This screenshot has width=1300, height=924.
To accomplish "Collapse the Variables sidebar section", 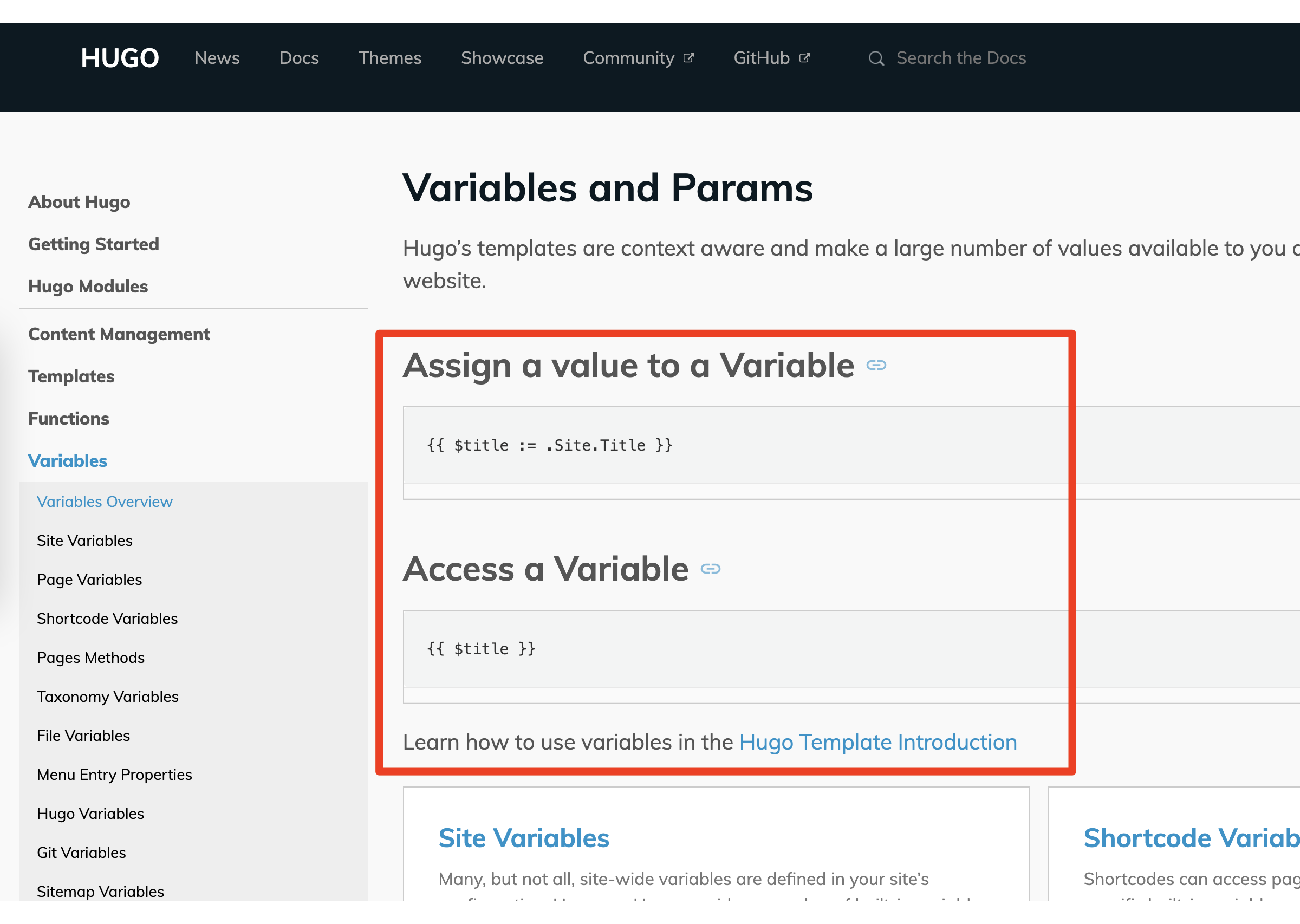I will (67, 460).
